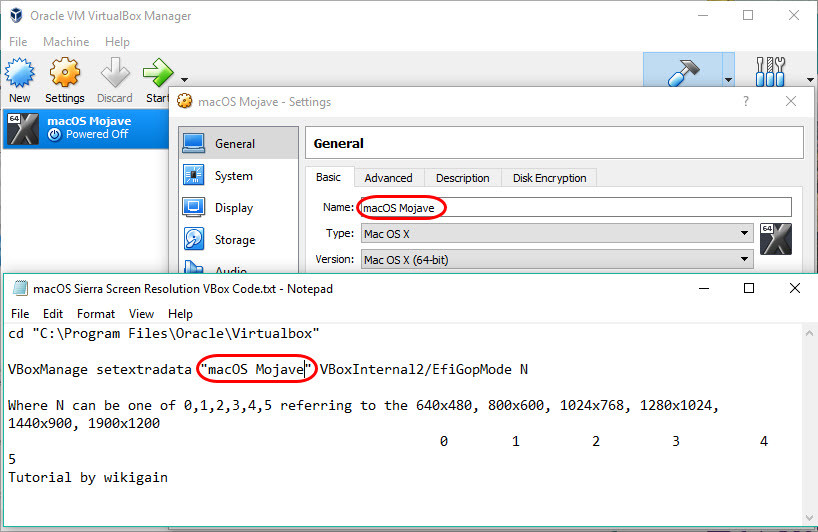Switch to the Basic tab
The width and height of the screenshot is (818, 532).
coord(328,177)
